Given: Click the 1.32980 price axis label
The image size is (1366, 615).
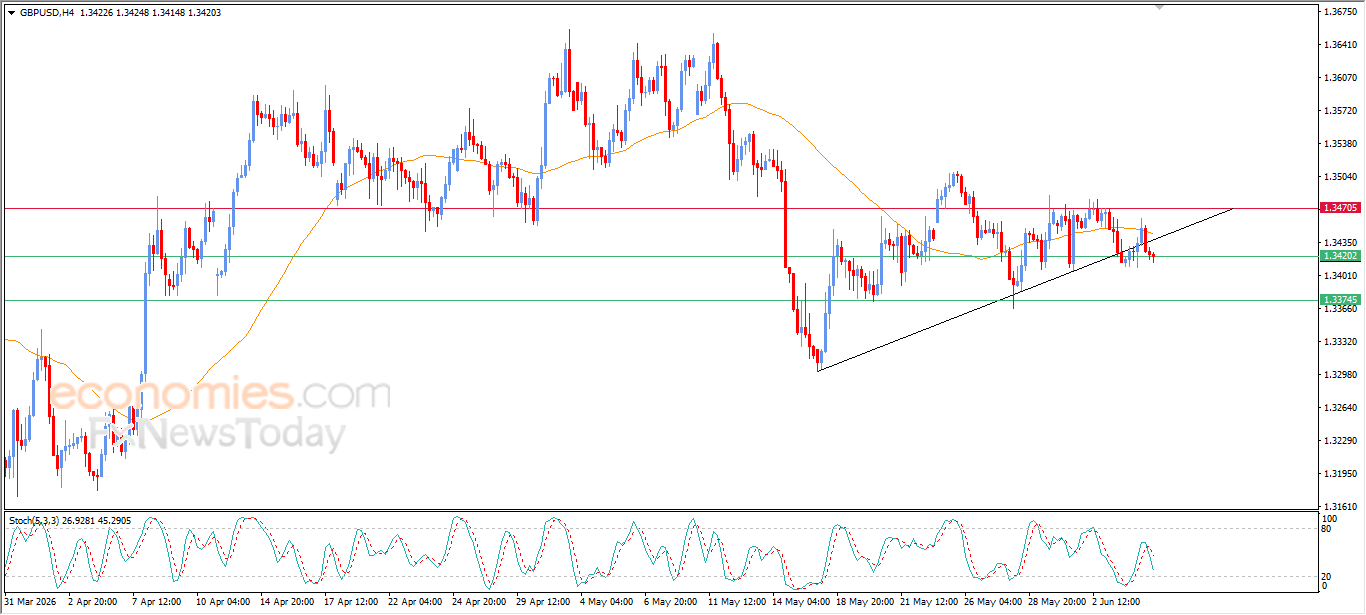Looking at the screenshot, I should 1341,375.
